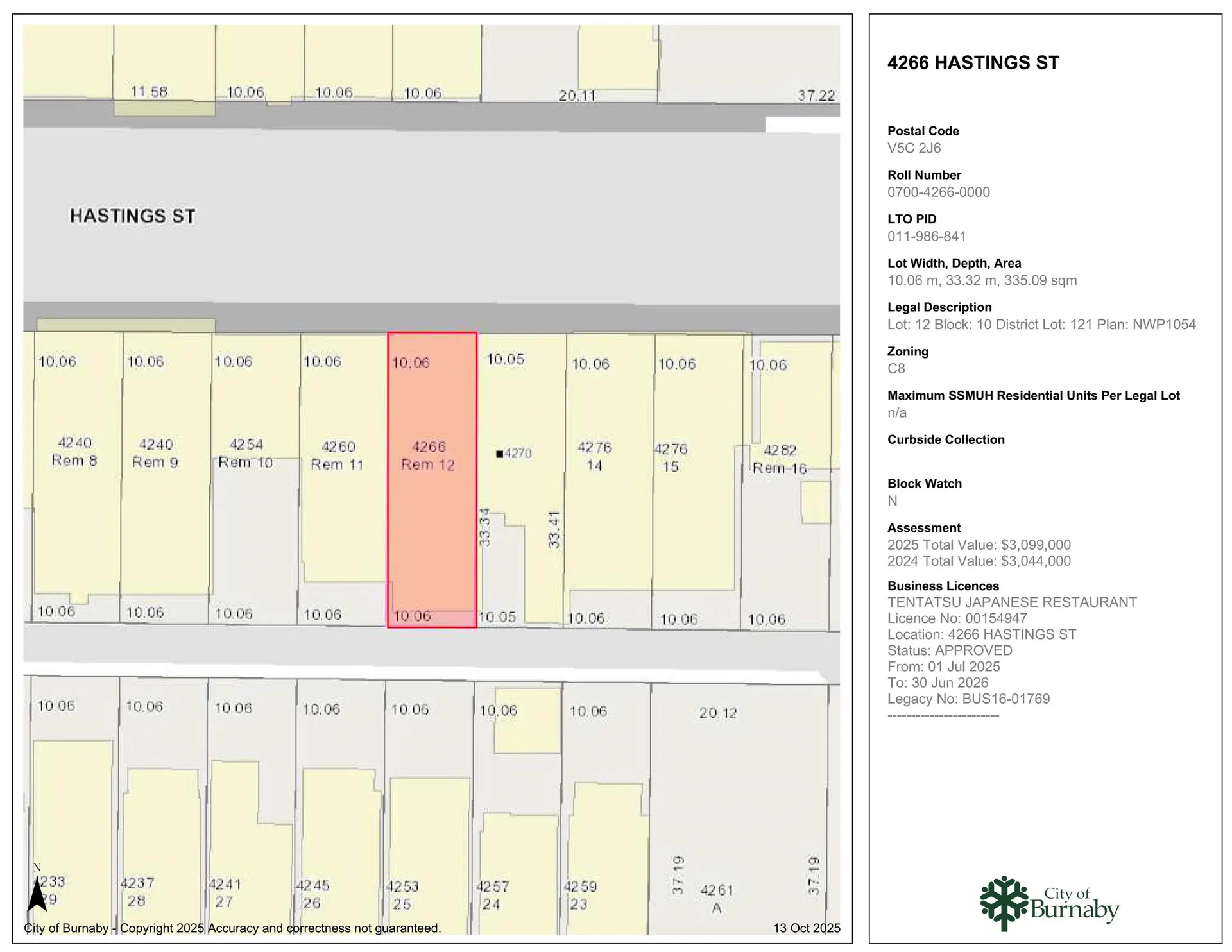Click the 4270 address point marker
1232x952 pixels.
pos(499,454)
